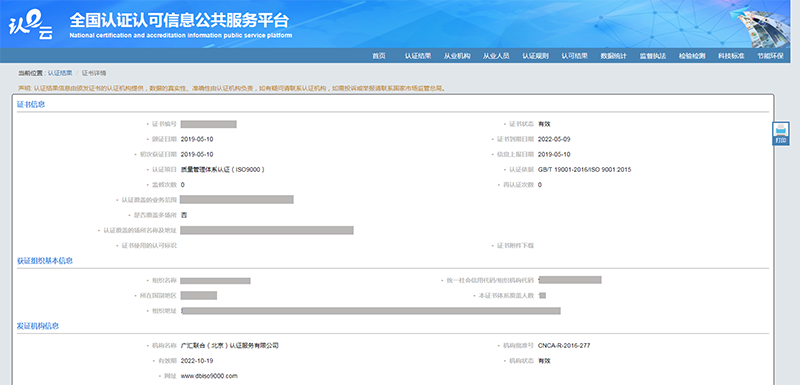Click the 打印 print icon
Screen dimensions: 800x385
(x=781, y=134)
